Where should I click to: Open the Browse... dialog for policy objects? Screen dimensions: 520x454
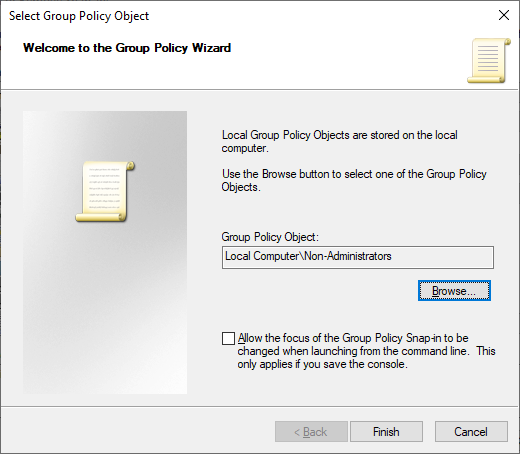pyautogui.click(x=454, y=291)
